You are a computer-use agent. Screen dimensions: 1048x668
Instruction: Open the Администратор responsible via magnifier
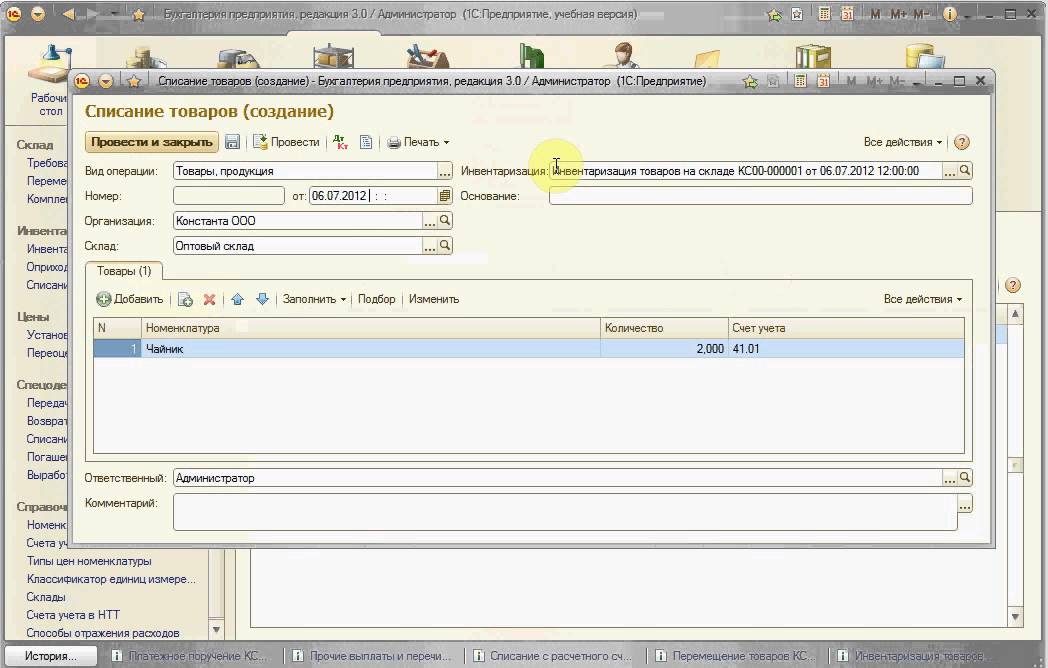pyautogui.click(x=964, y=477)
